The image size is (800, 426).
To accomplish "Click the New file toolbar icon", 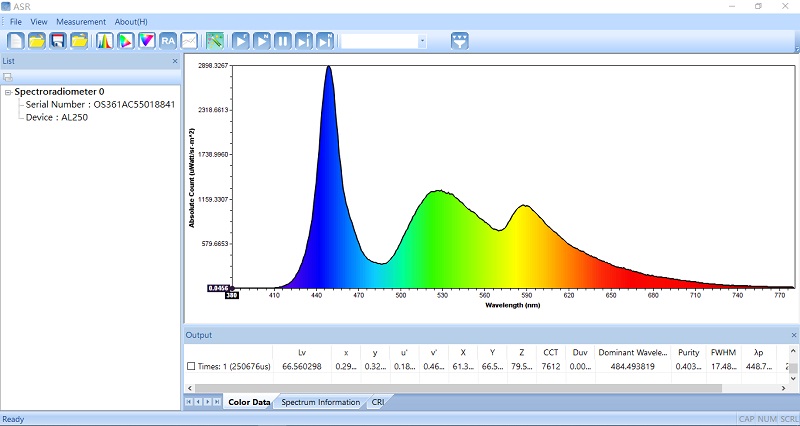I will click(x=15, y=41).
